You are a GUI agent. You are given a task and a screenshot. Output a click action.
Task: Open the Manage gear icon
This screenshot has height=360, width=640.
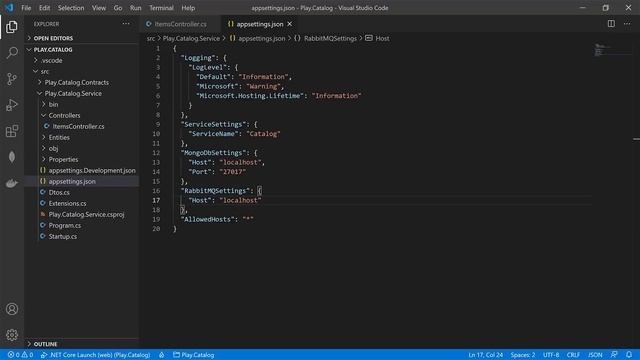(x=12, y=335)
